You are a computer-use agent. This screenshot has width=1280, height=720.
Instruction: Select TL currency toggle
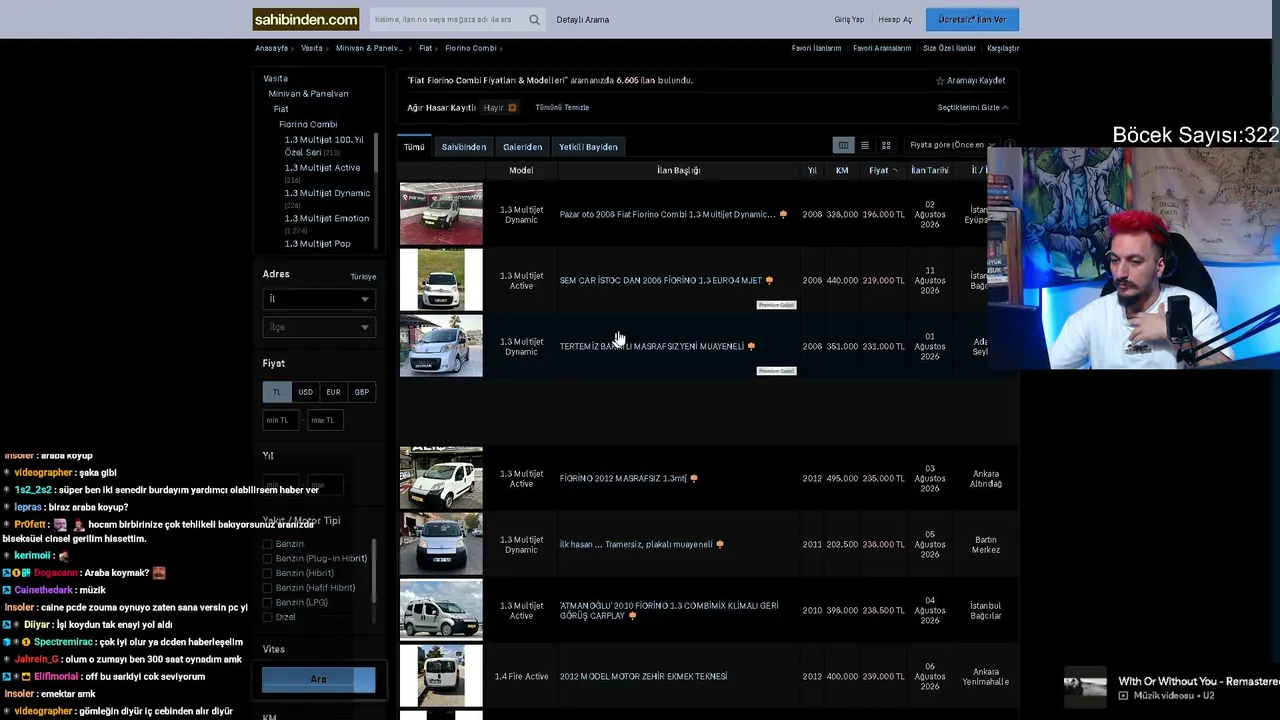[277, 392]
